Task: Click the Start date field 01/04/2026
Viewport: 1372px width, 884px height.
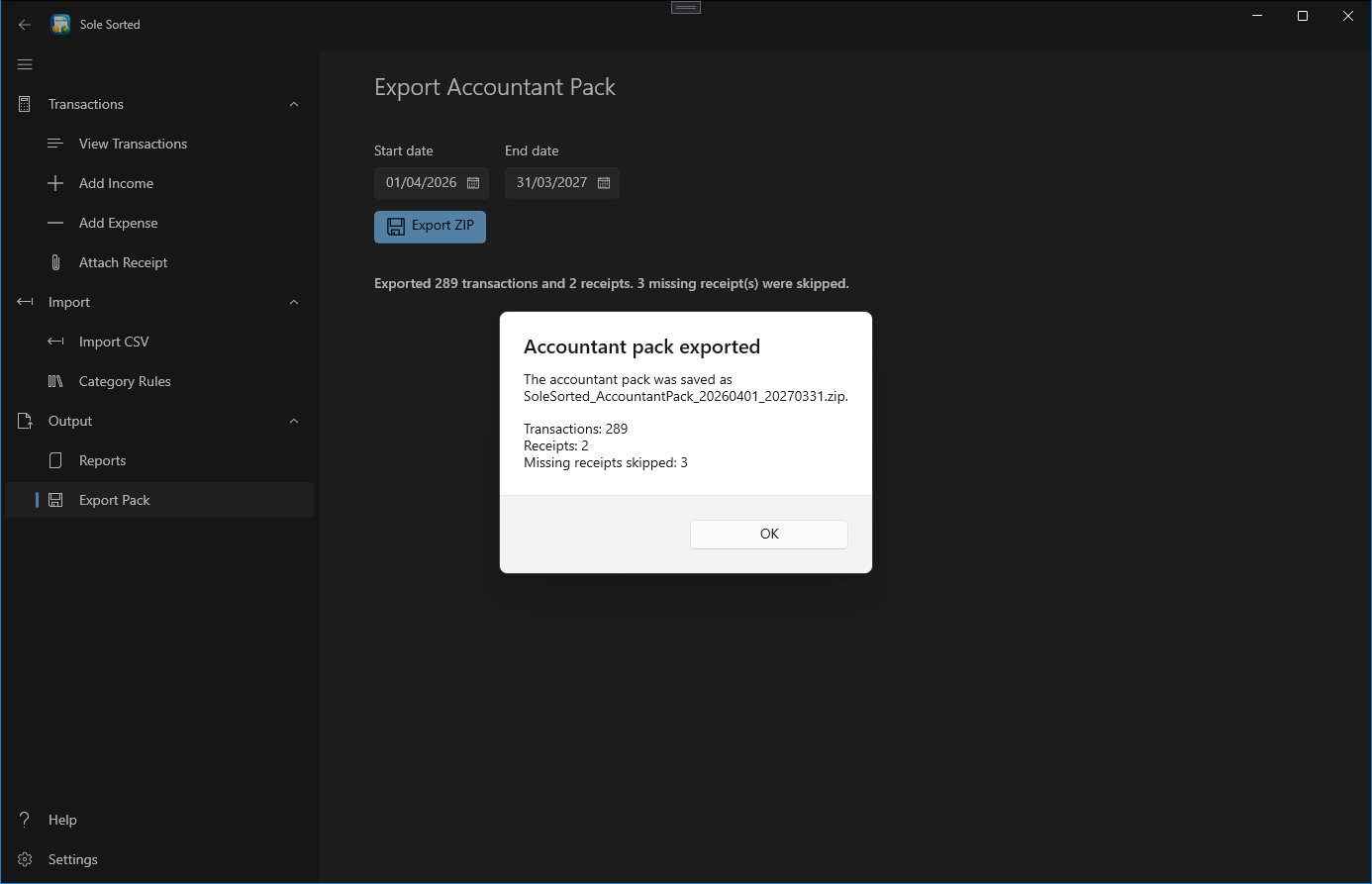Action: tap(432, 183)
